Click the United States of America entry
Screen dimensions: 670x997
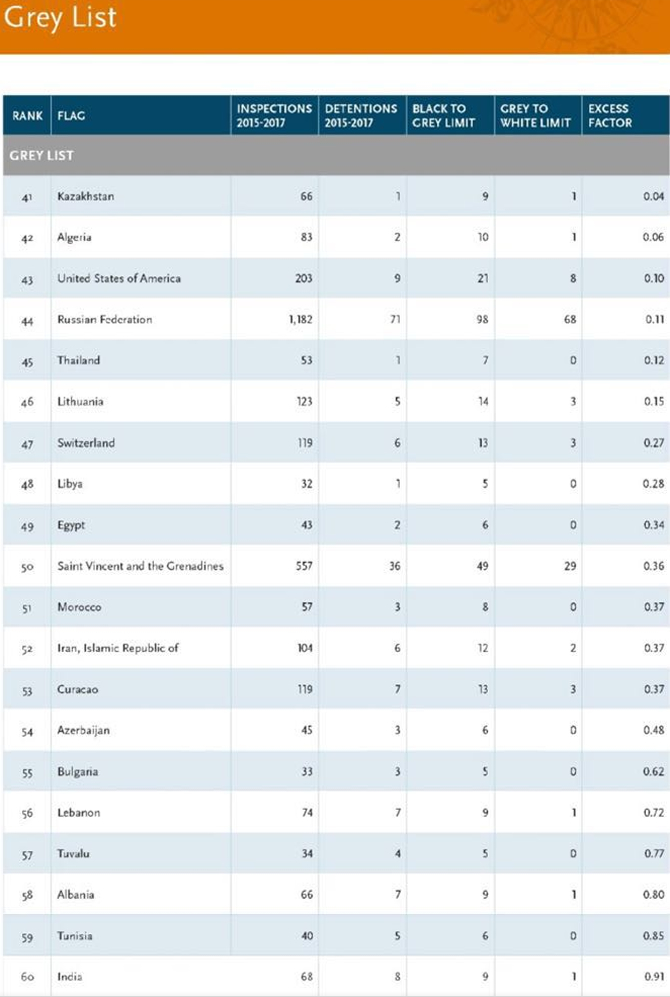118,278
